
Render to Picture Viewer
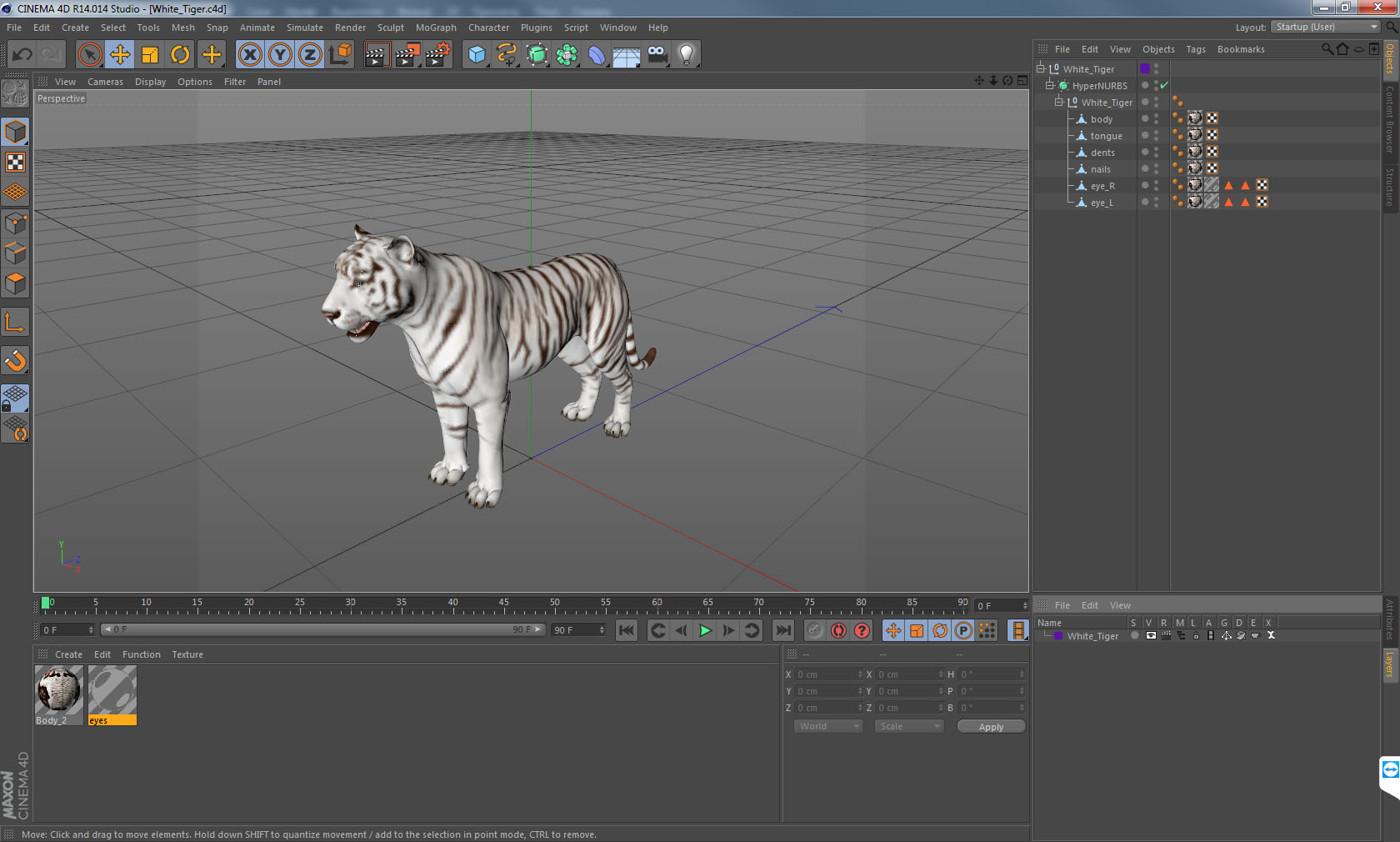point(407,55)
